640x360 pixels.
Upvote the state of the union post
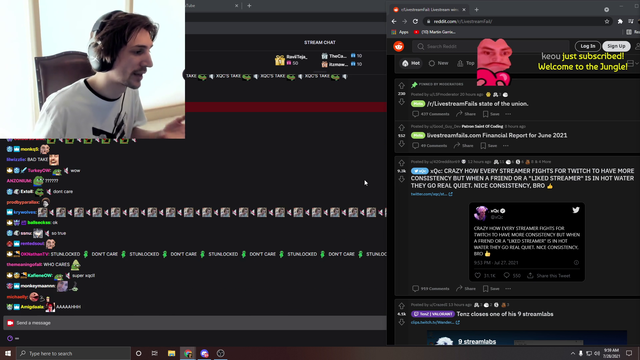pyautogui.click(x=402, y=86)
